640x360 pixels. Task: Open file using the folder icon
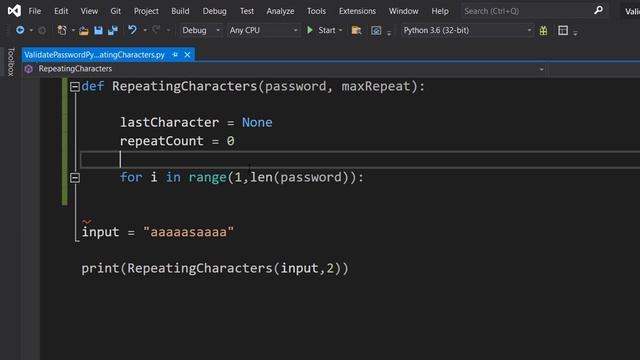(84, 31)
